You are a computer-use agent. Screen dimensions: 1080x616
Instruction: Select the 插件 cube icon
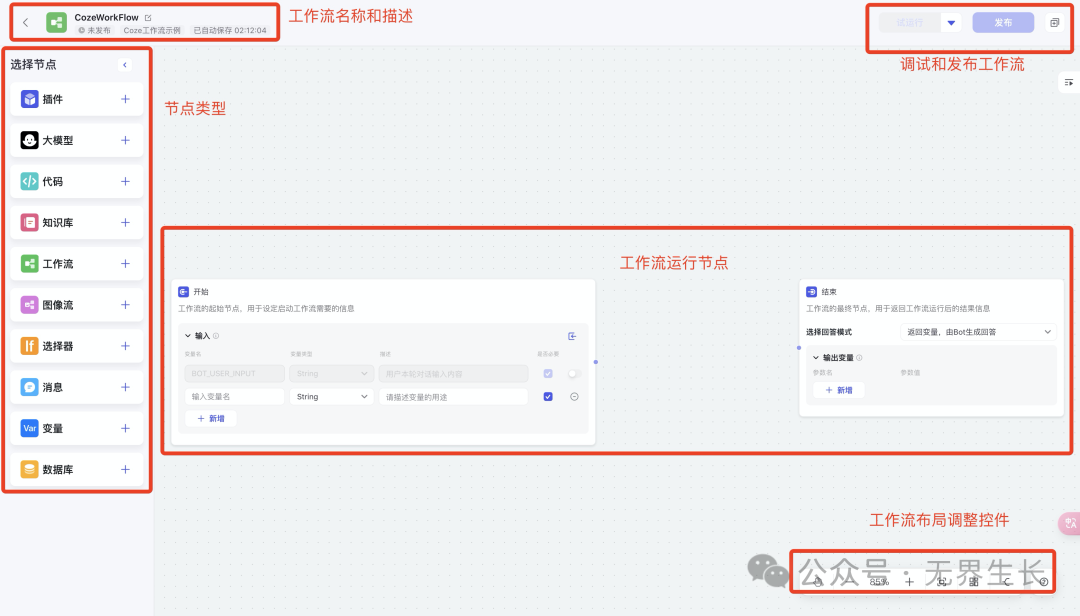[29, 99]
